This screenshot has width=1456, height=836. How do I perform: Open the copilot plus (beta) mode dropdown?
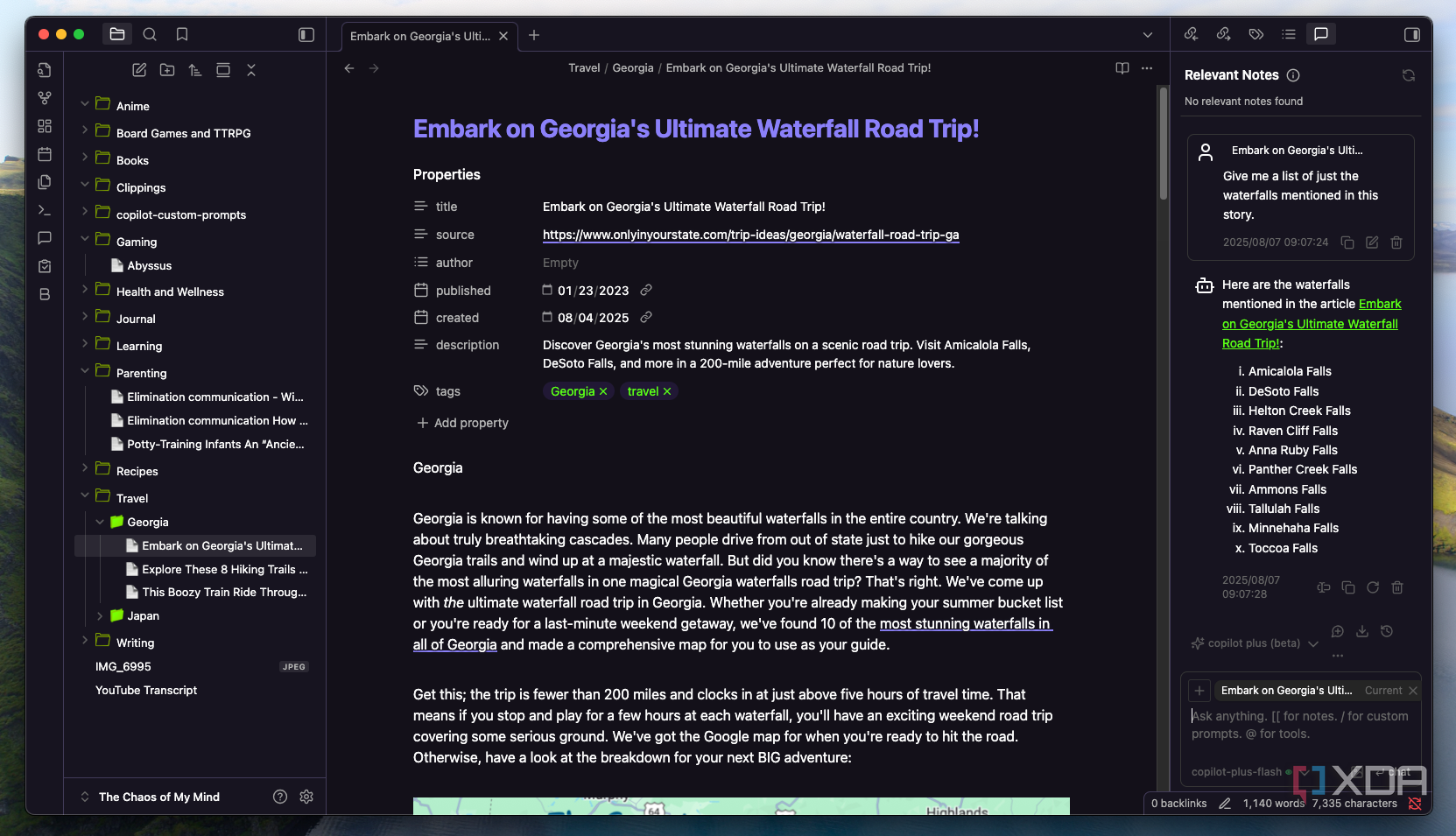pyautogui.click(x=1255, y=643)
